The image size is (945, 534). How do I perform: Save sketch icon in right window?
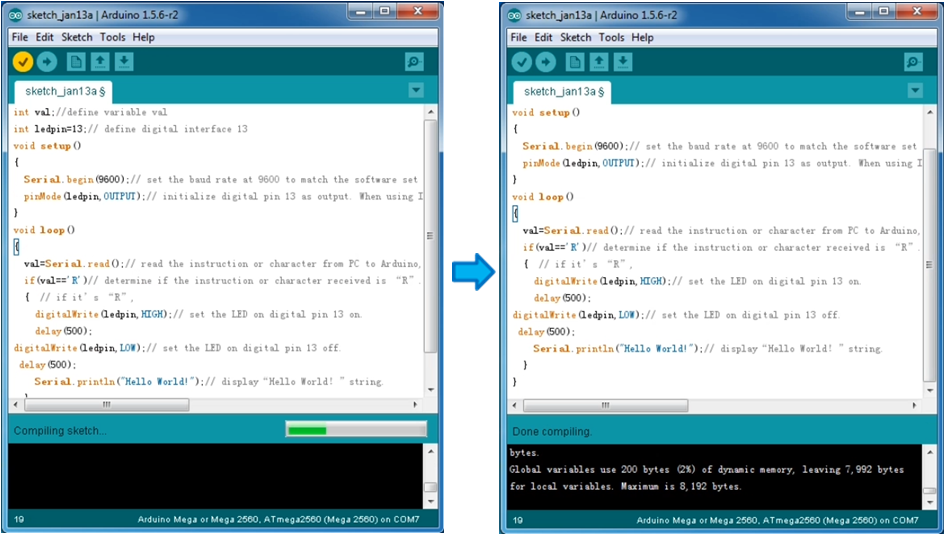(623, 61)
